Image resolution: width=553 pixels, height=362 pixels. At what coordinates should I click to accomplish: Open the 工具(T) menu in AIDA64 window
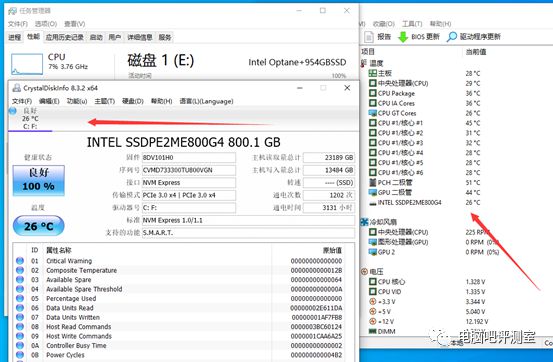point(412,24)
